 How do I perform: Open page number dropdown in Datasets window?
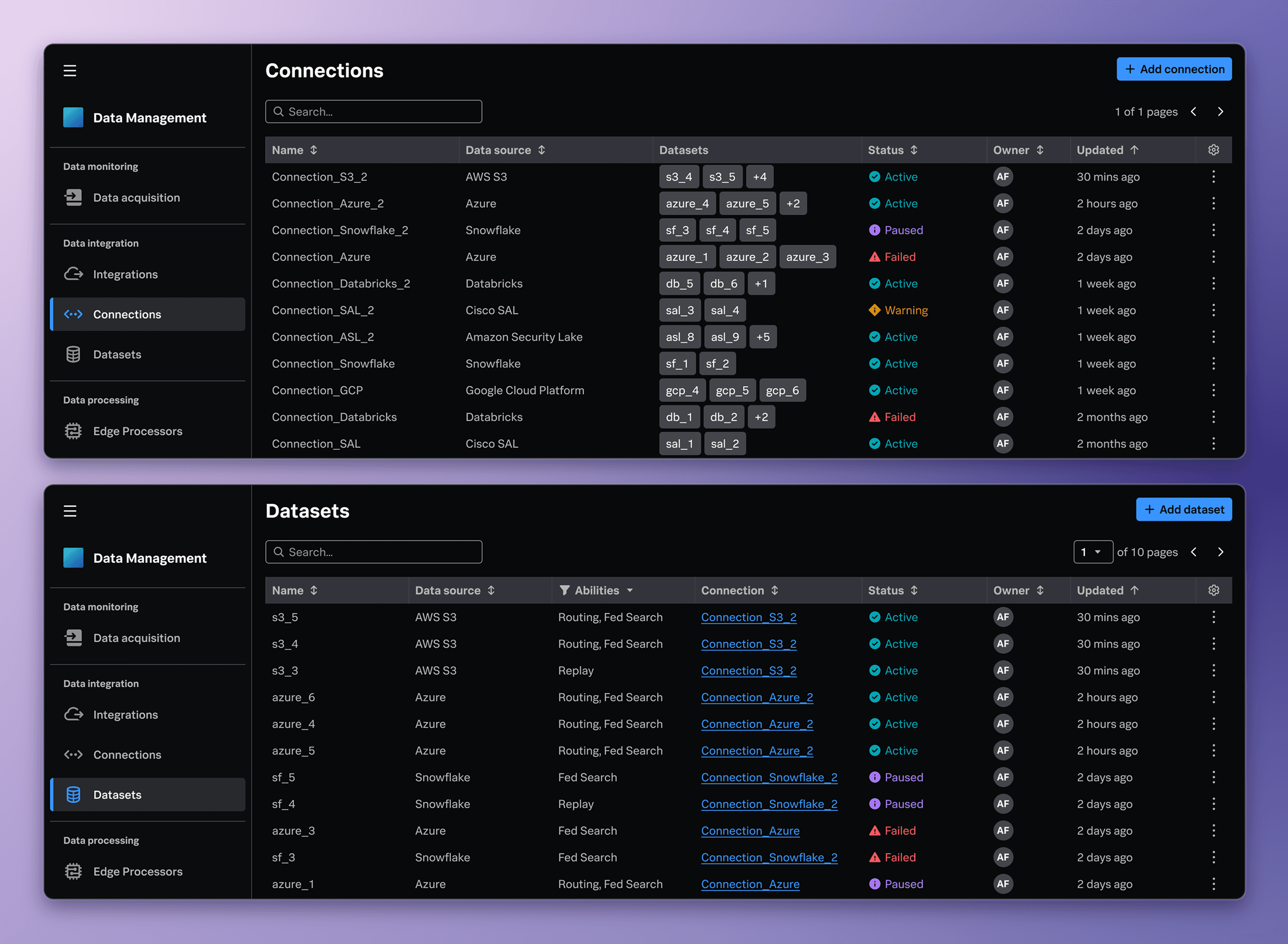click(x=1092, y=552)
